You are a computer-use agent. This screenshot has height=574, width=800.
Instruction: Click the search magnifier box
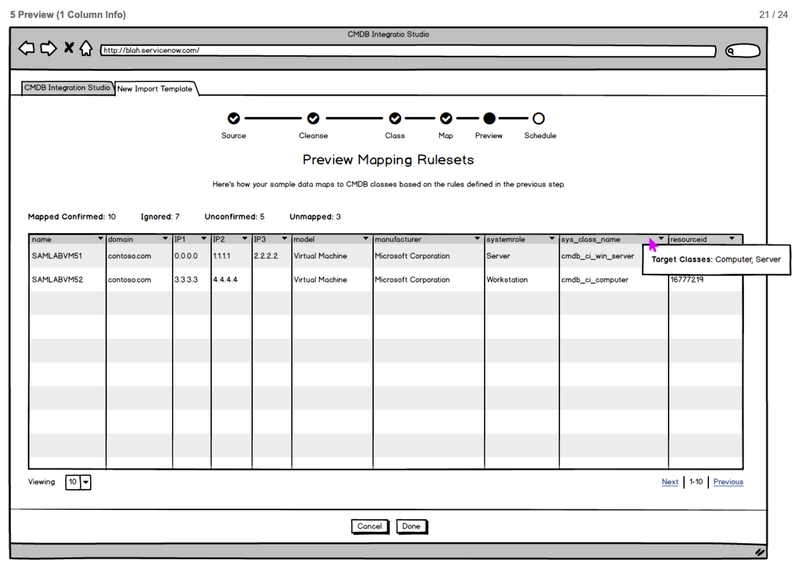(743, 51)
